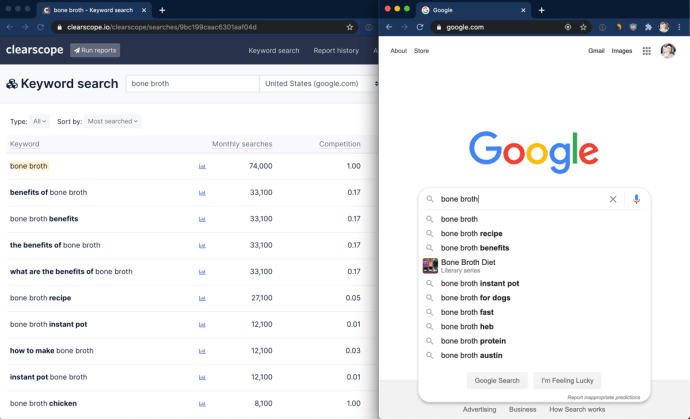
Task: Open the Google apps grid icon
Action: [x=646, y=51]
